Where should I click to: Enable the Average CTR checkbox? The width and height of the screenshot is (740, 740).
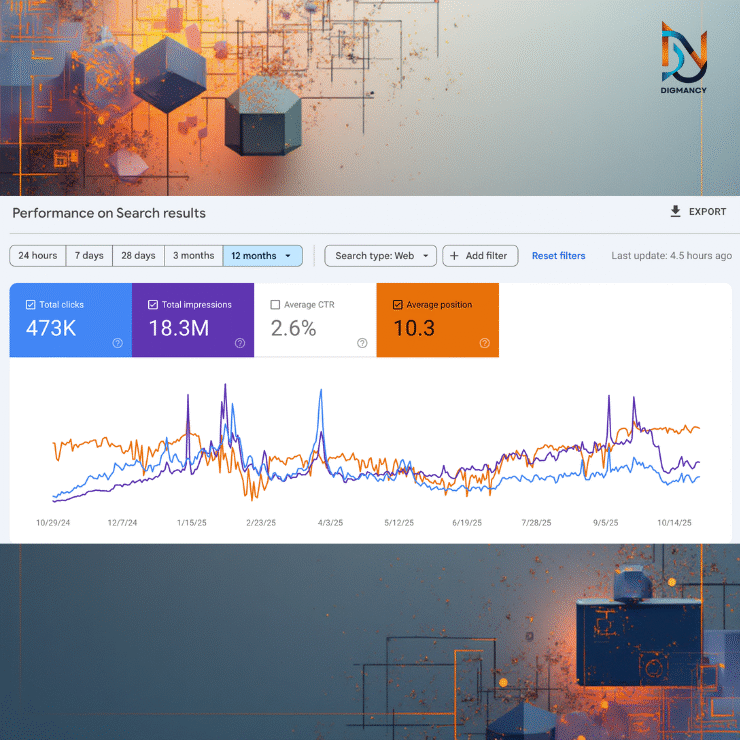click(275, 305)
